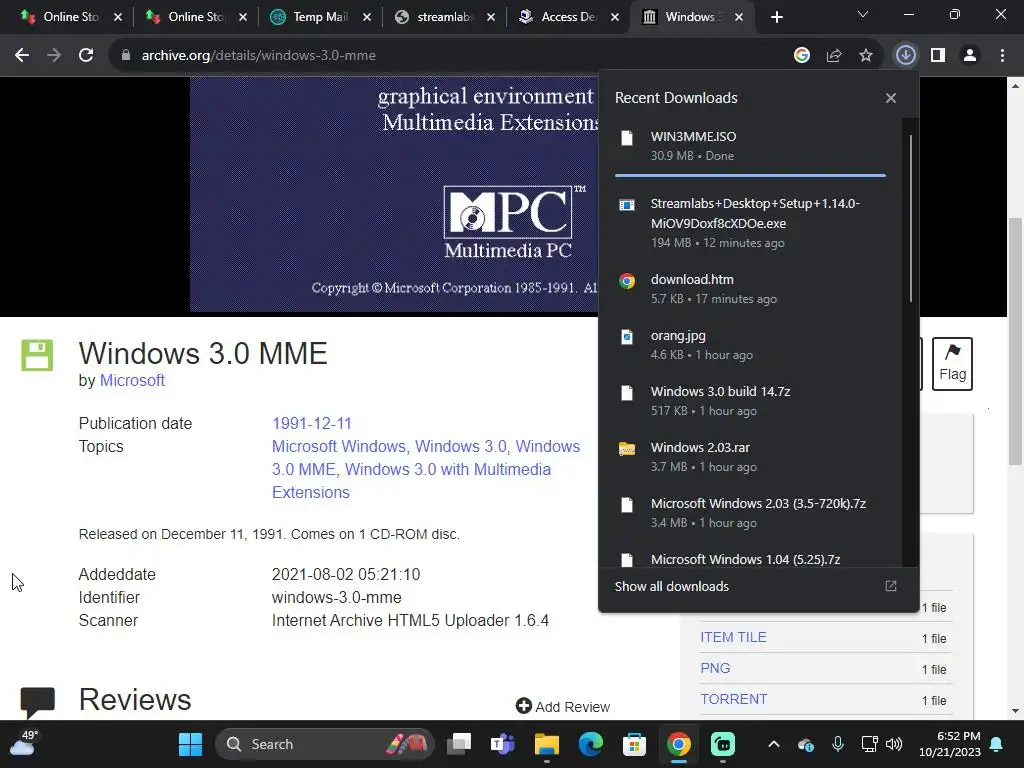The image size is (1024, 768).
Task: Open the Microsoft Windows topic link
Action: click(x=338, y=446)
